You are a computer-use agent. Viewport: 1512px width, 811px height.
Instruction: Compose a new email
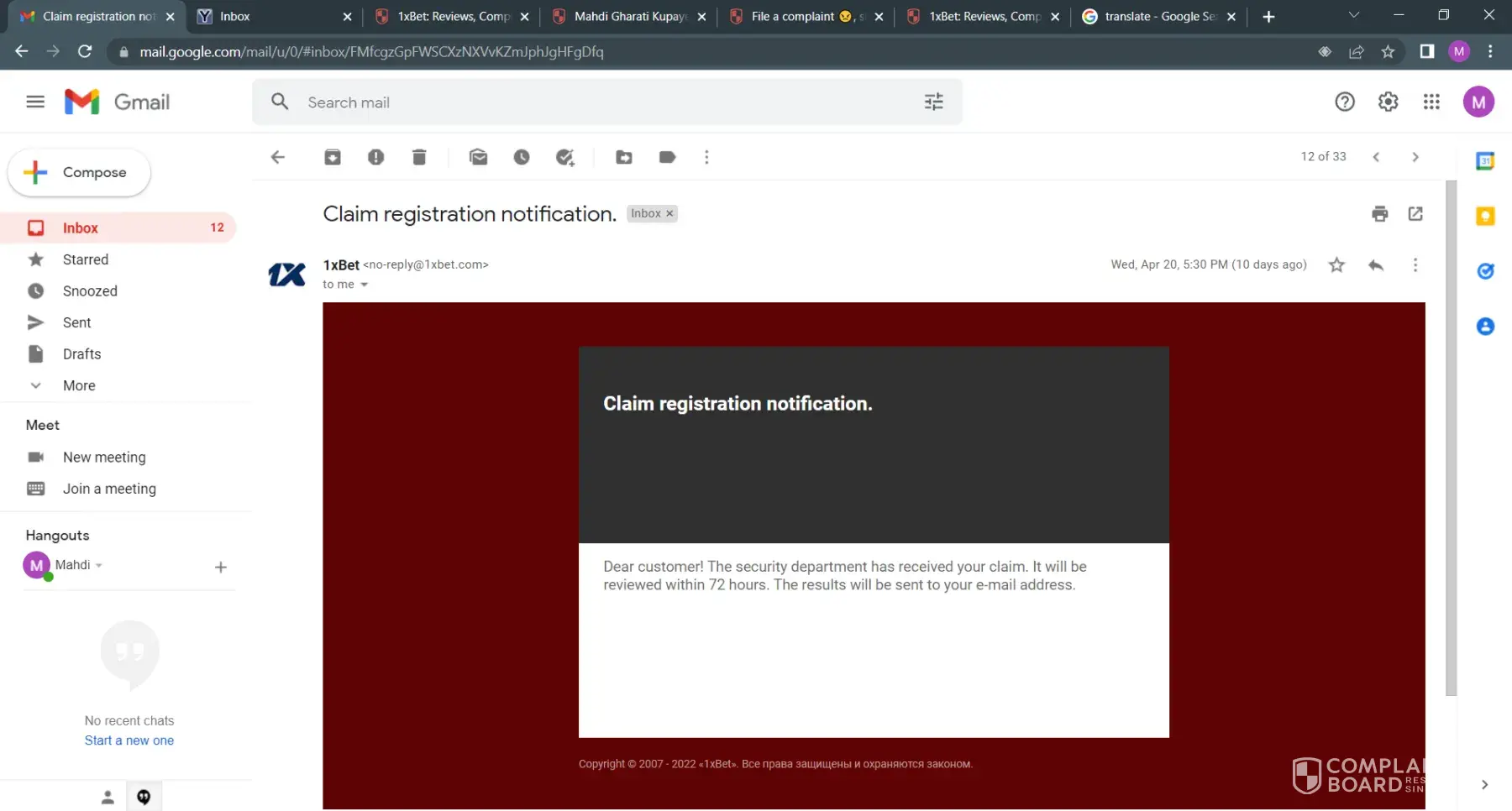tap(79, 173)
